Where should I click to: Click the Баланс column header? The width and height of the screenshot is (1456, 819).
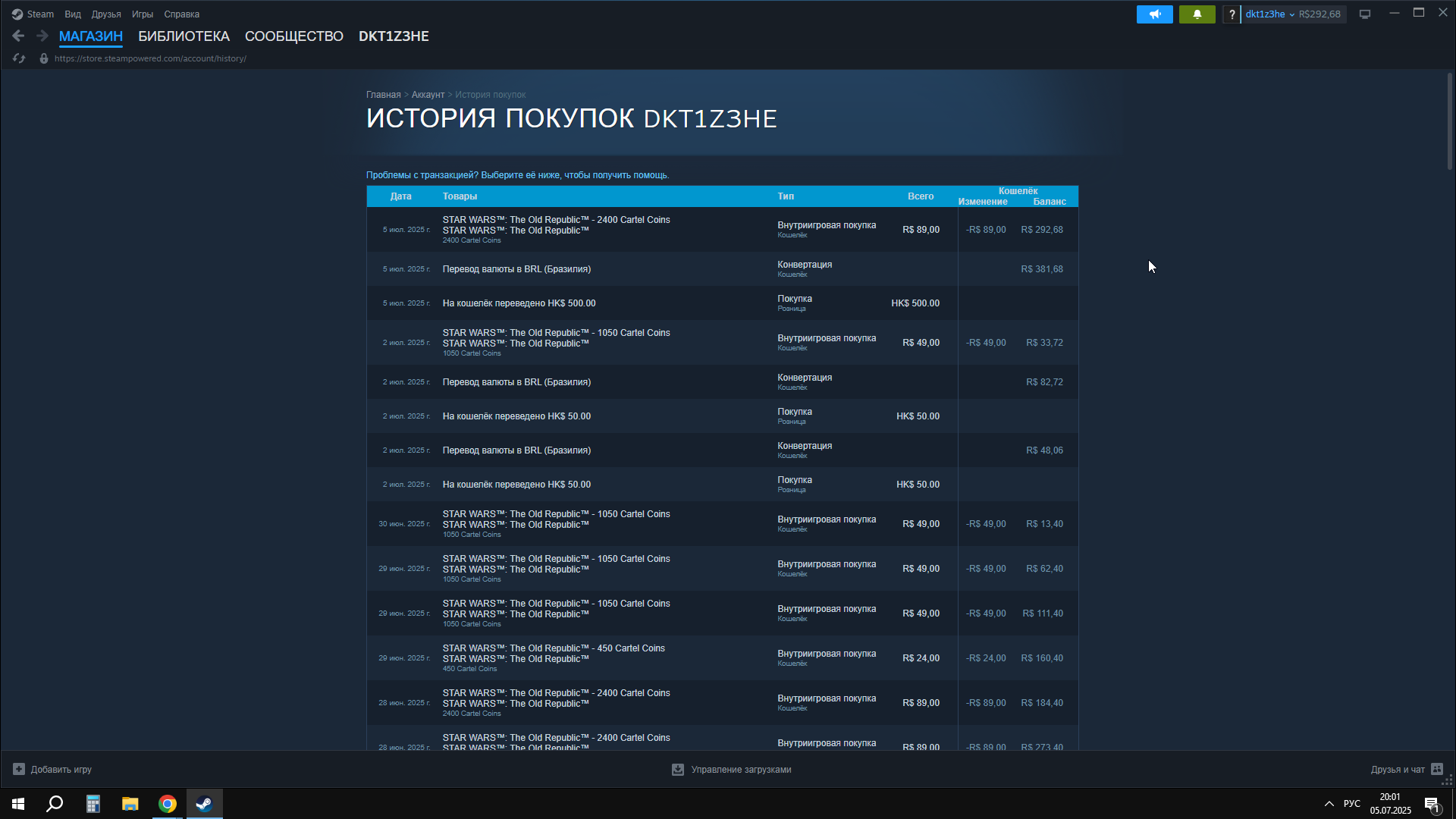(1050, 202)
